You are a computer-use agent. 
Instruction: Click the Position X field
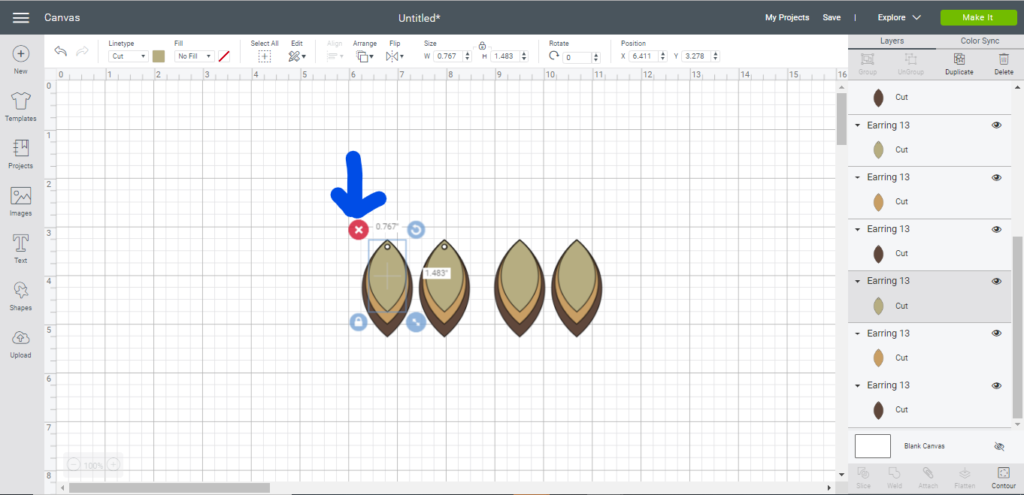tap(644, 57)
